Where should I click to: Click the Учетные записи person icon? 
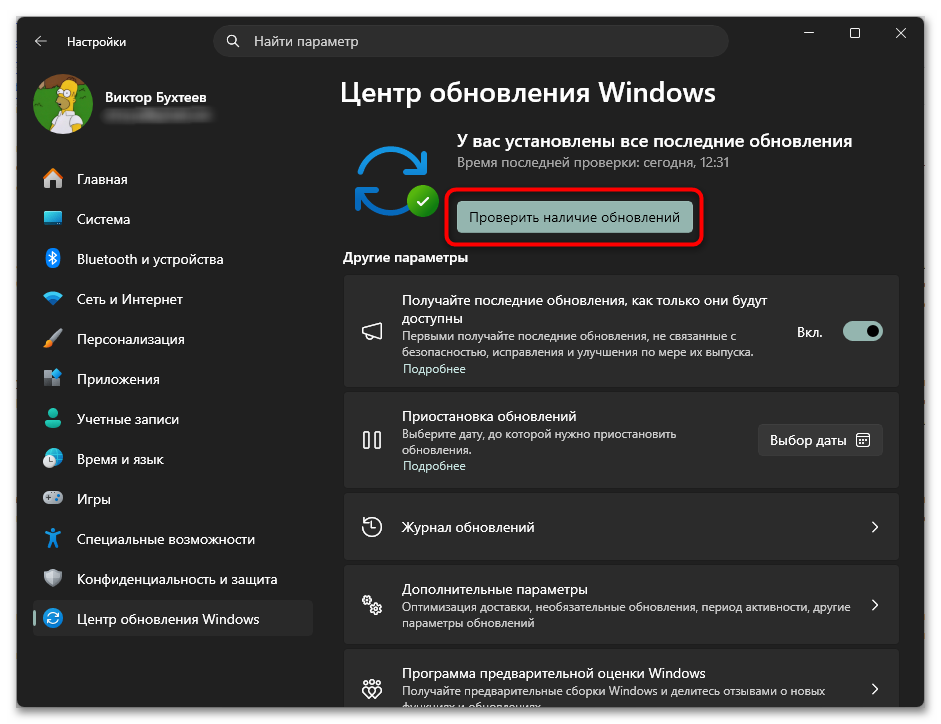53,418
